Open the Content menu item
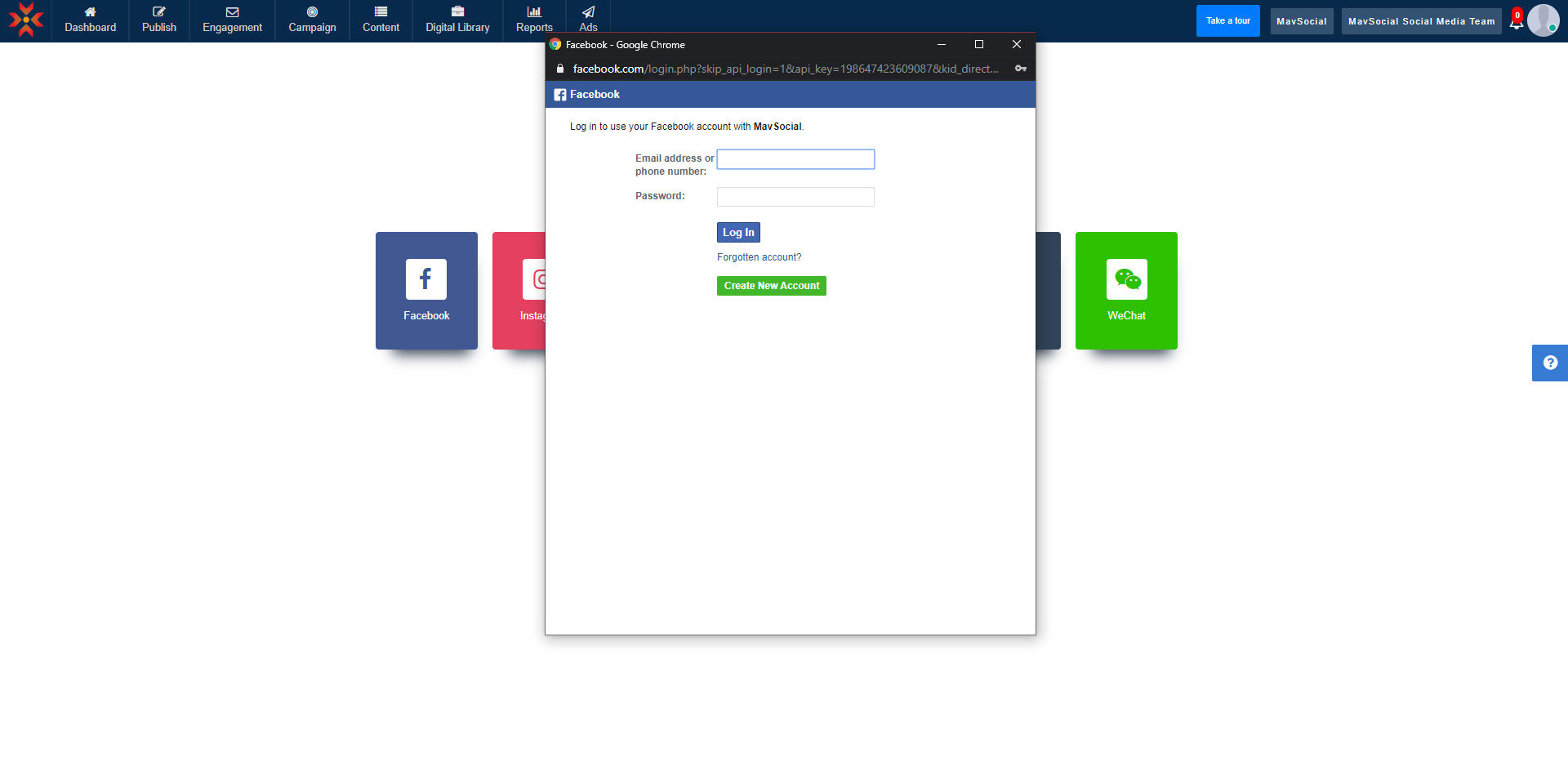 click(x=381, y=20)
